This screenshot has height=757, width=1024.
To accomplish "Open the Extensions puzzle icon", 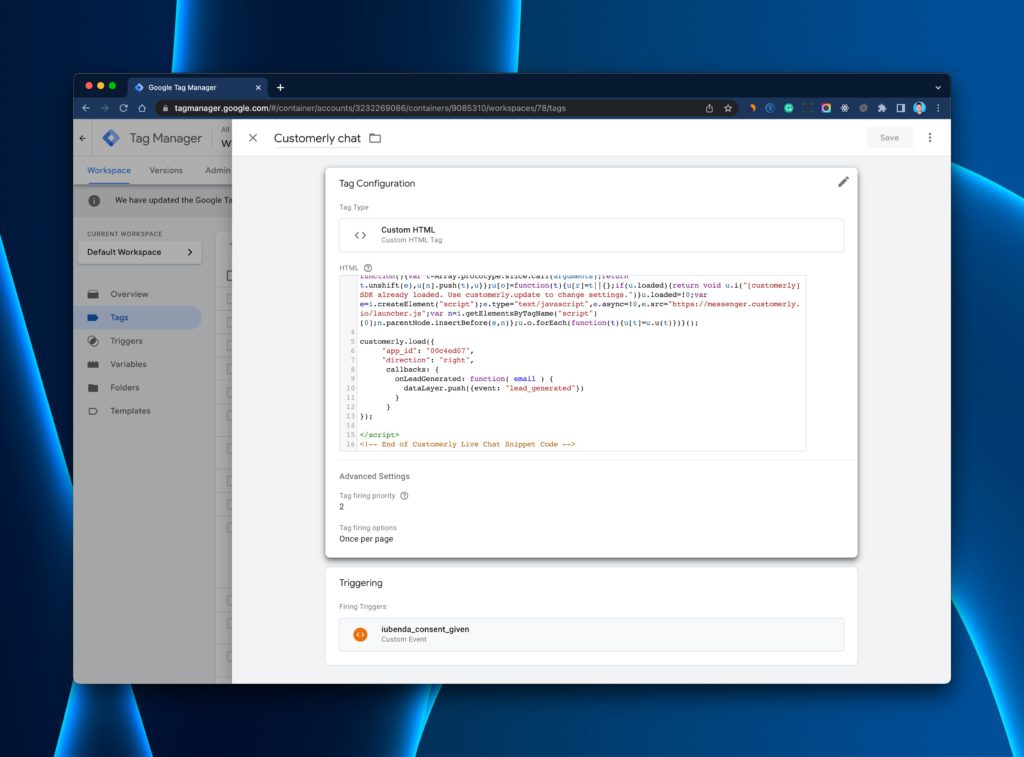I will click(x=882, y=108).
